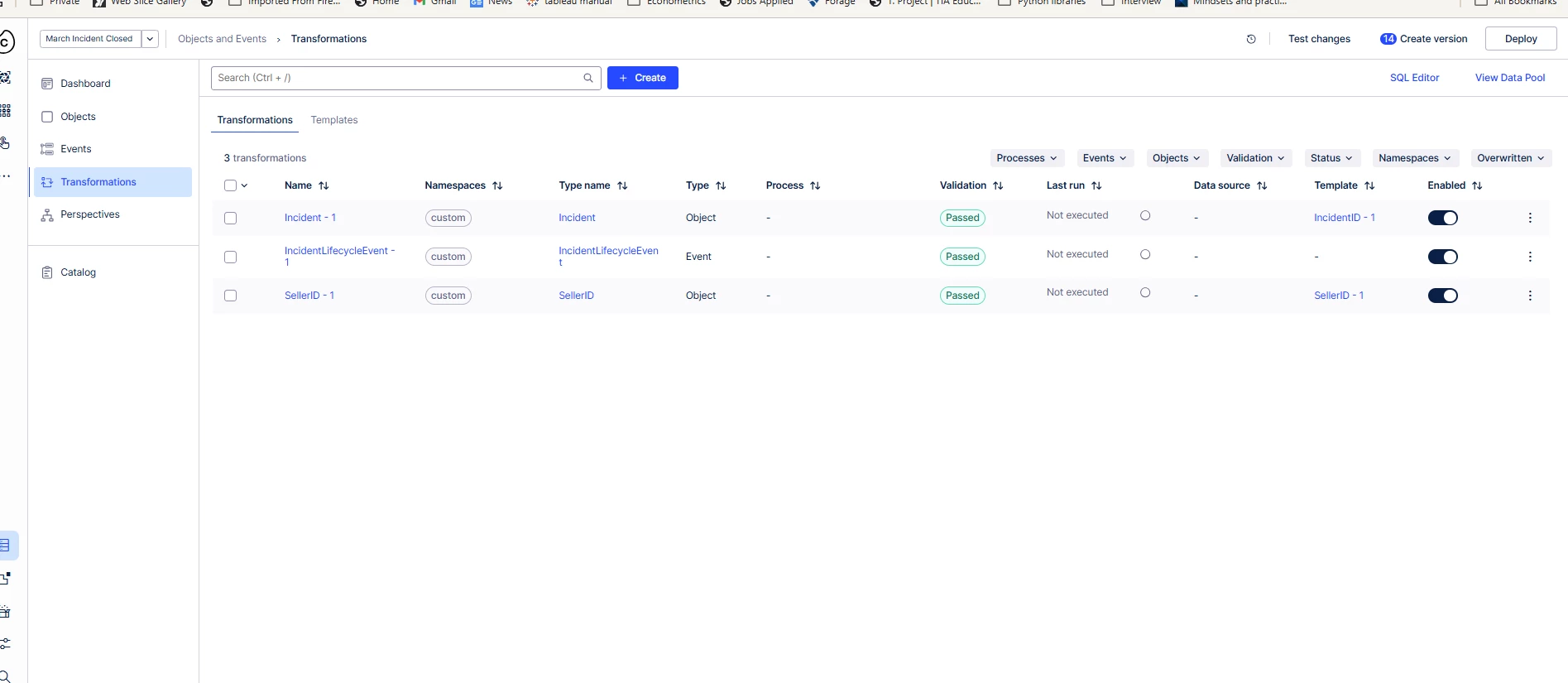Tick the select-all checkbox in table header

[x=230, y=185]
